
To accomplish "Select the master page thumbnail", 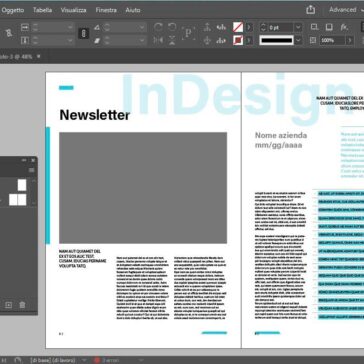I will [x=22, y=185].
